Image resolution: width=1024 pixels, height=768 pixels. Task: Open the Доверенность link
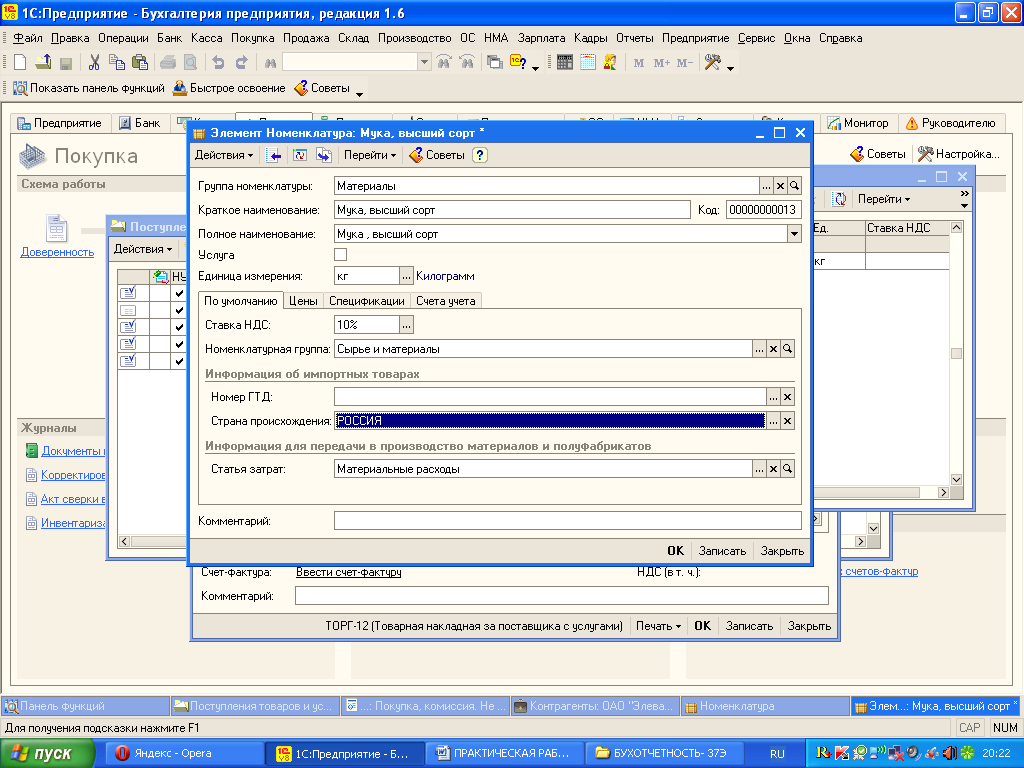point(57,252)
